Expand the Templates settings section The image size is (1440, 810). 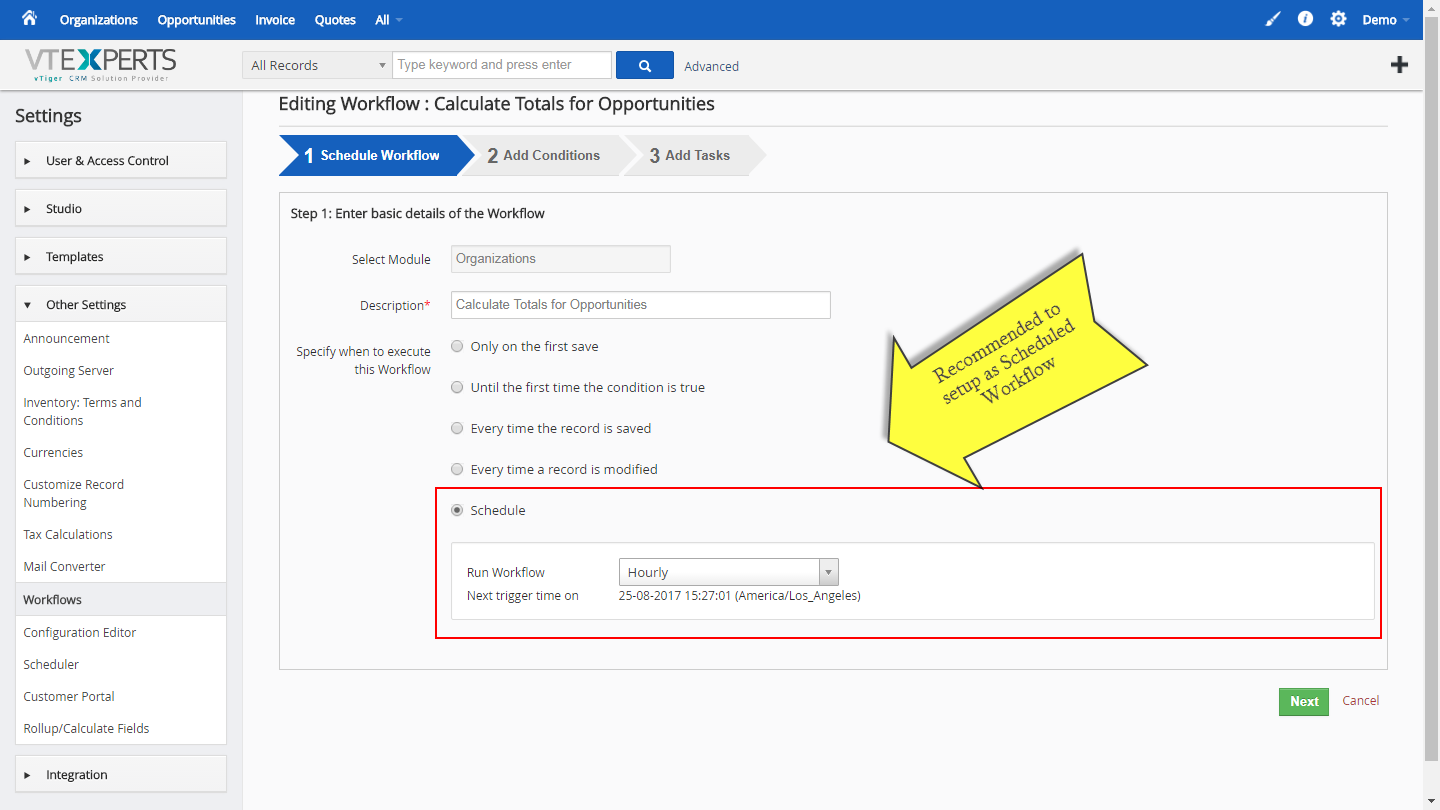click(121, 256)
